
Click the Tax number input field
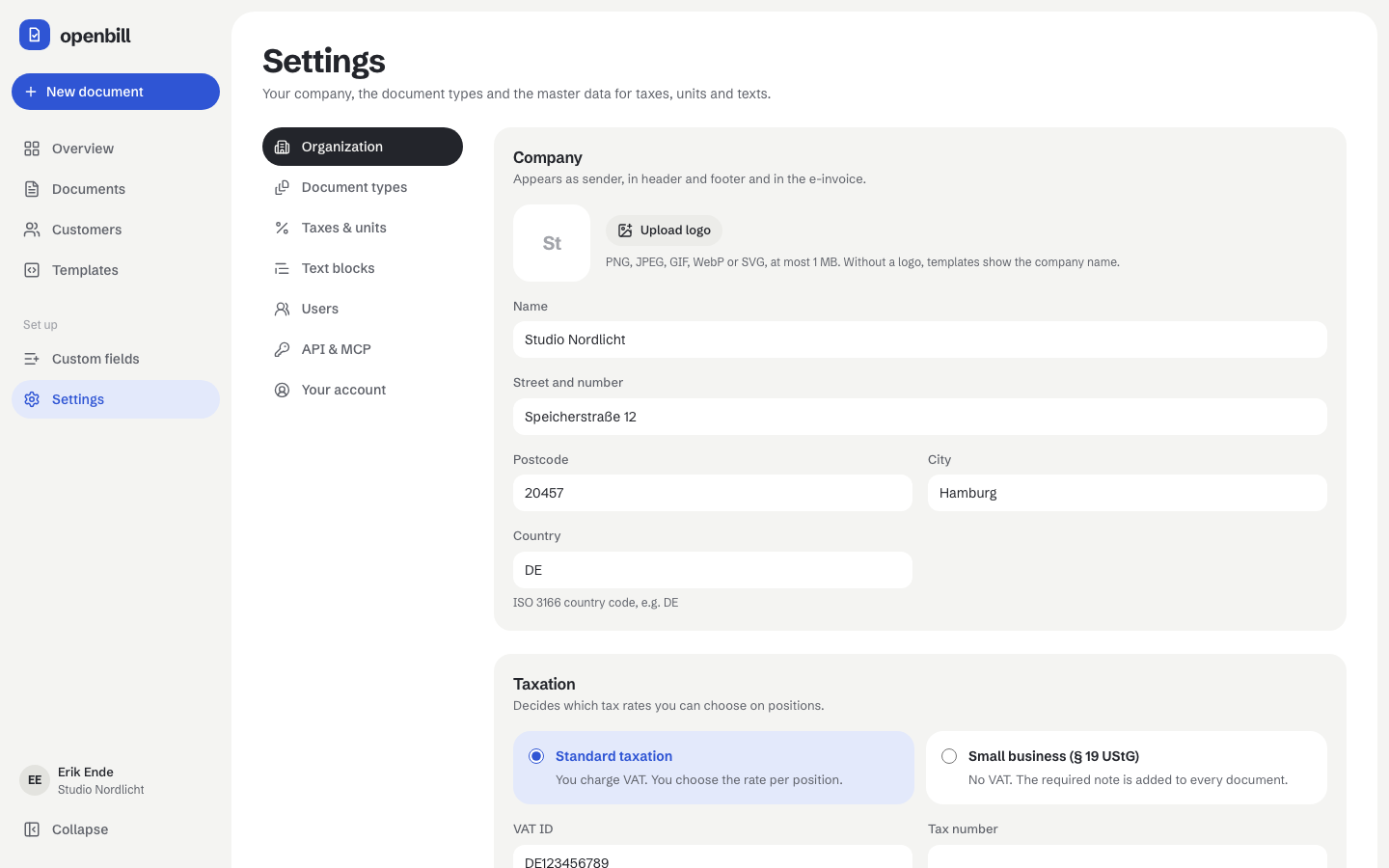tap(1128, 857)
